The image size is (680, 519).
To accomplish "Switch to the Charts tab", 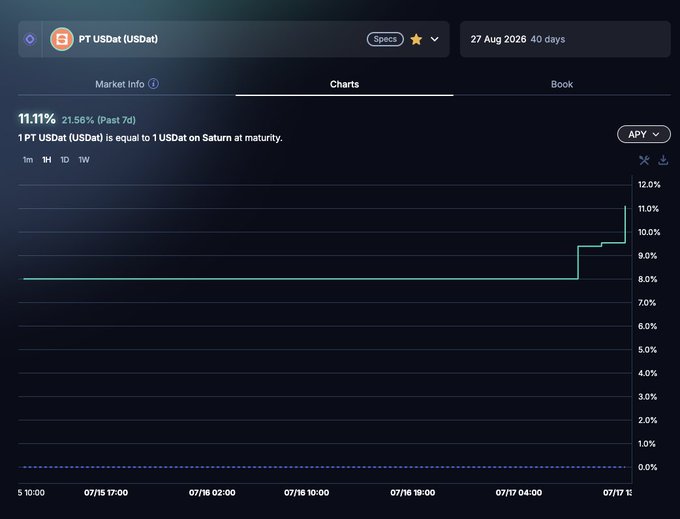I will [344, 84].
